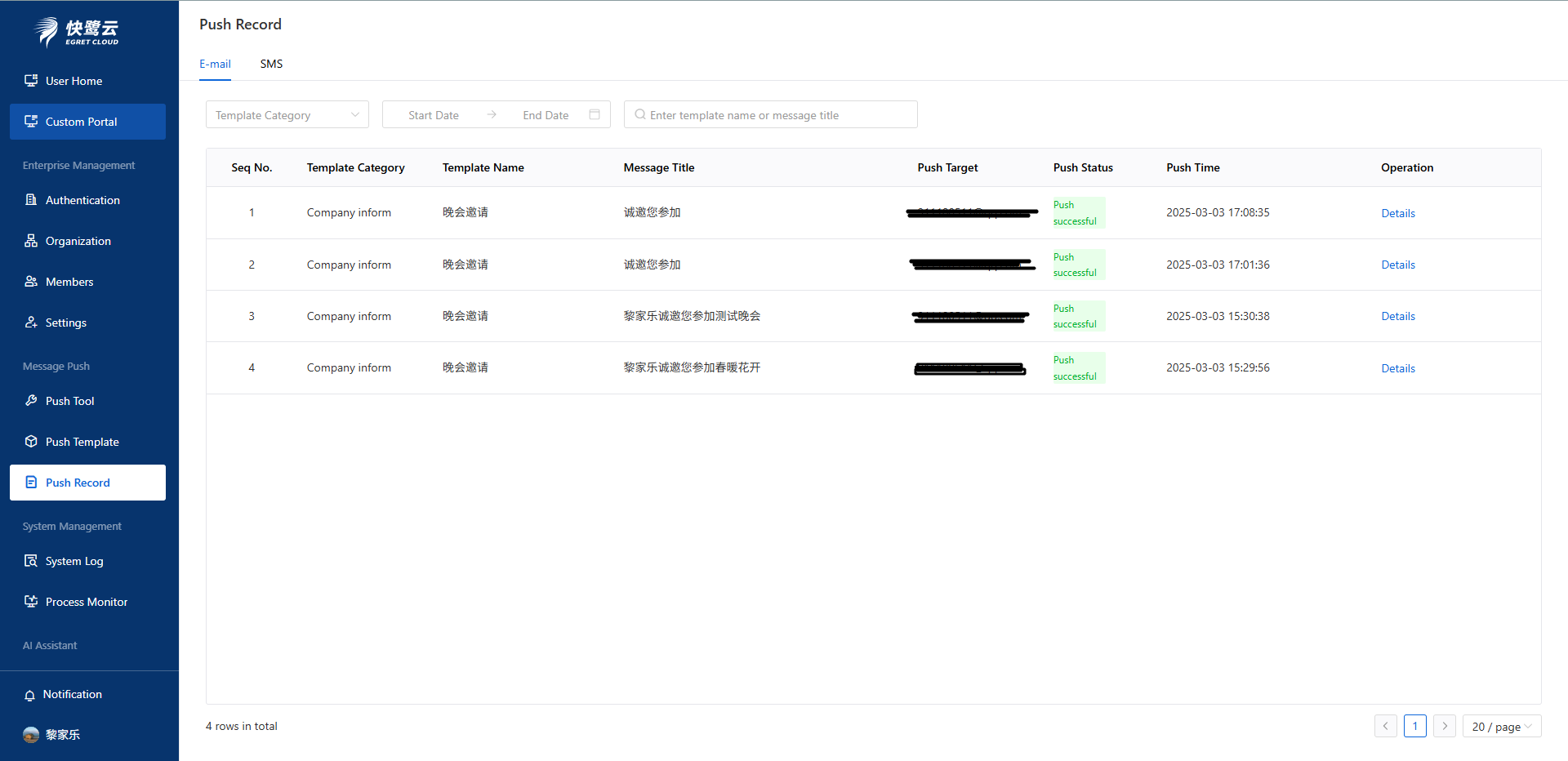Open the 20 / page size dropdown
This screenshot has width=1568, height=761.
pyautogui.click(x=1501, y=727)
